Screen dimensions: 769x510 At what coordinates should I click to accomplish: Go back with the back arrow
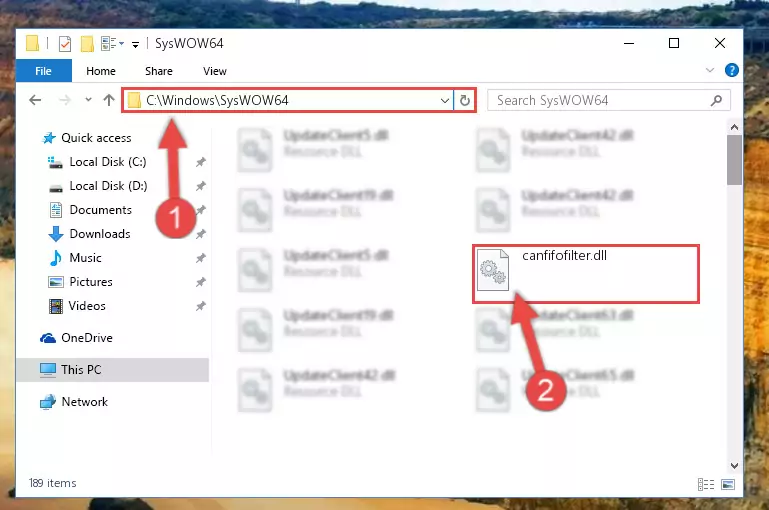point(35,100)
